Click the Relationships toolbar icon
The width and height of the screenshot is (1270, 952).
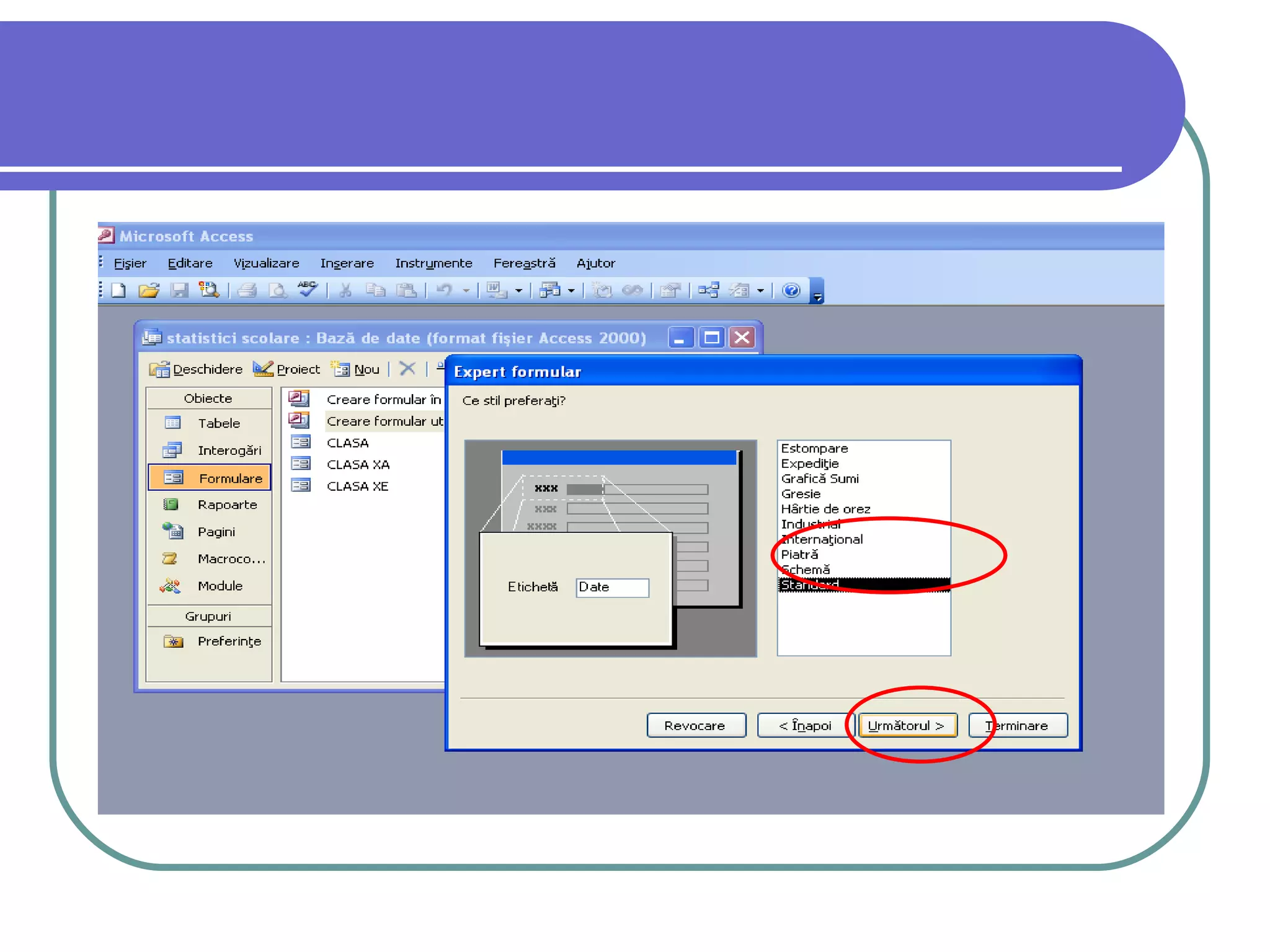point(708,290)
